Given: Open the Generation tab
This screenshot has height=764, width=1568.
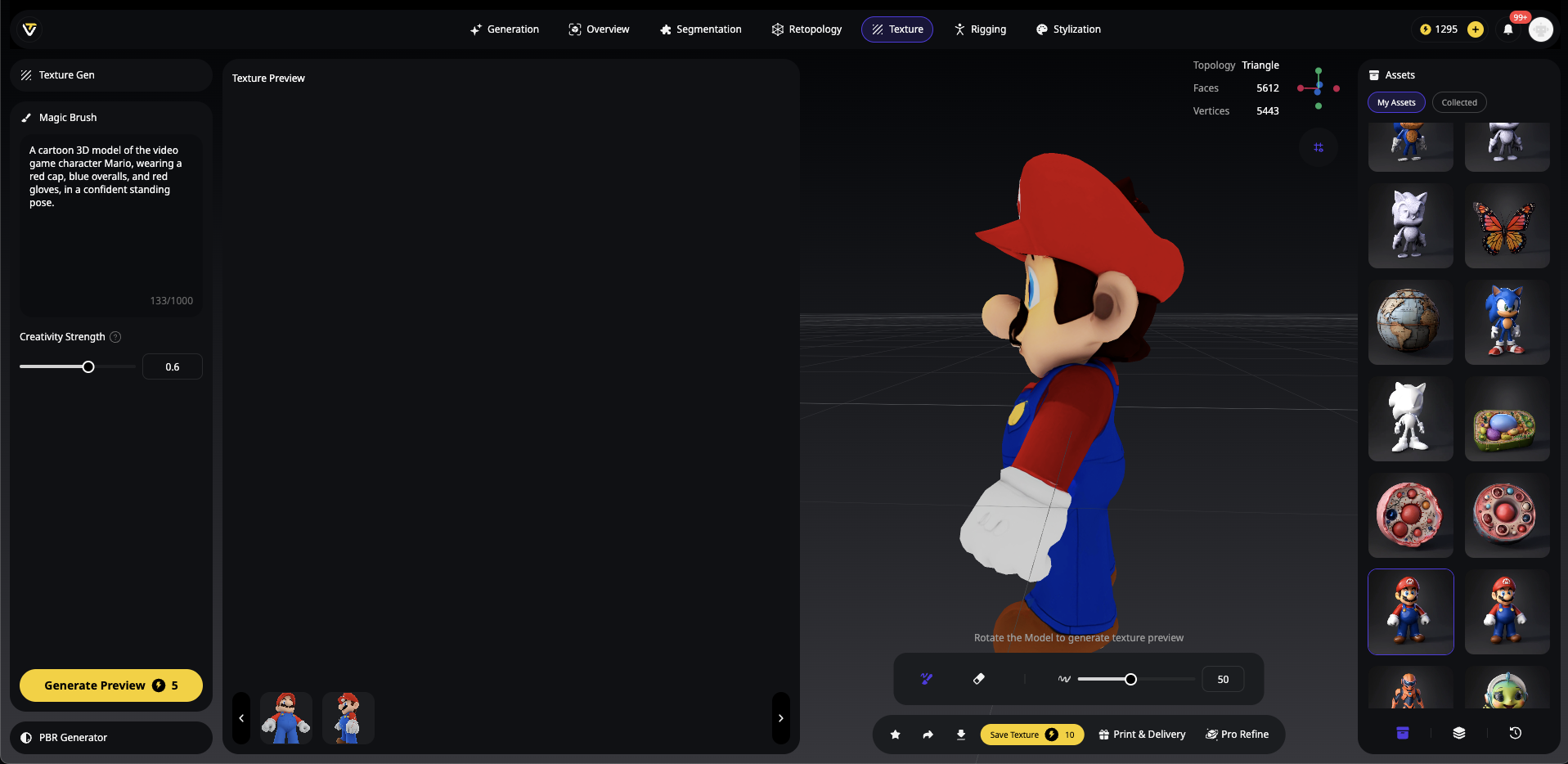Looking at the screenshot, I should [504, 29].
